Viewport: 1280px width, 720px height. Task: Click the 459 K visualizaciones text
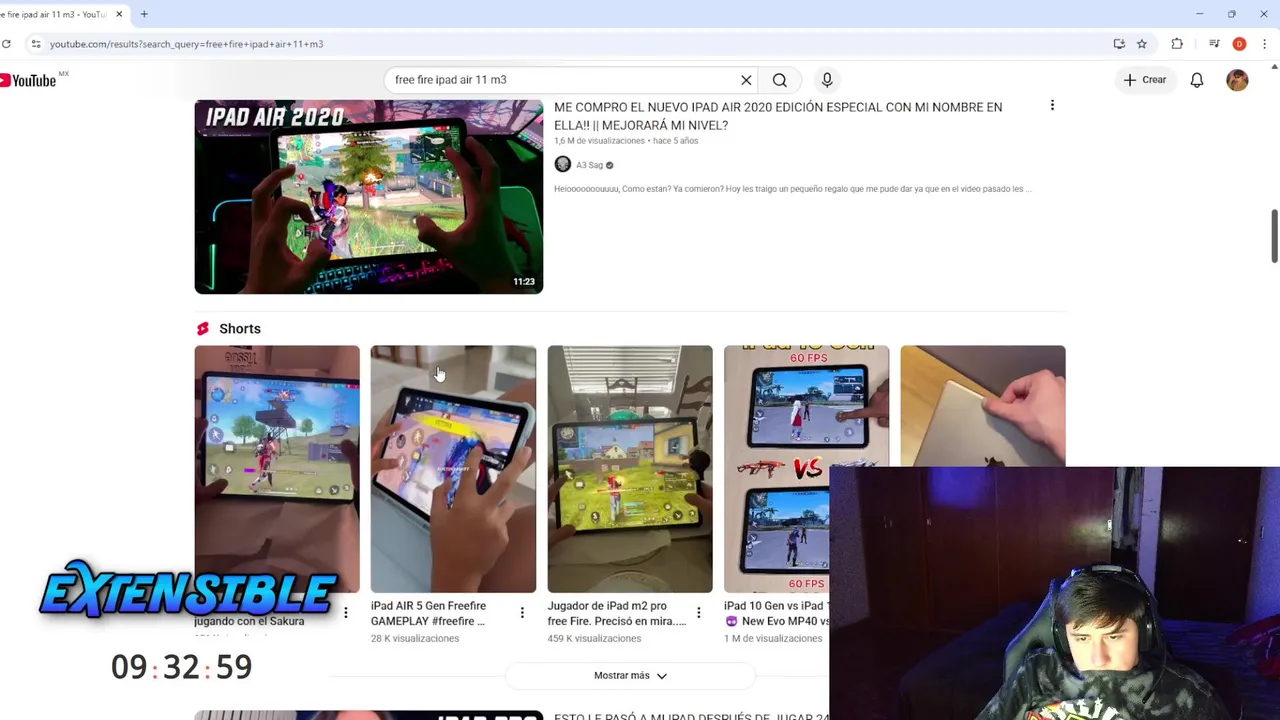(594, 638)
